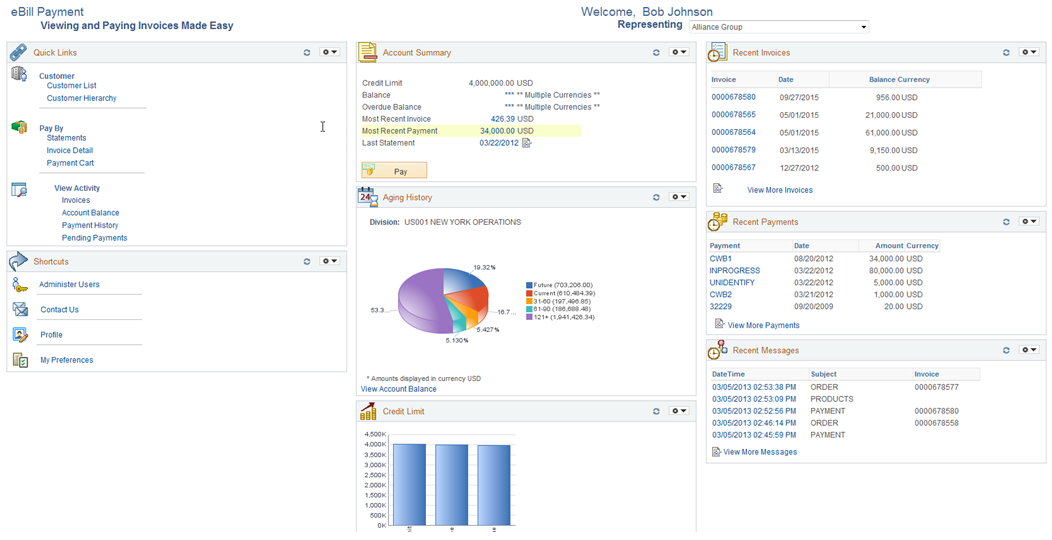The image size is (1052, 540).
Task: Sort Recent Payments by Amount column header
Action: 890,246
